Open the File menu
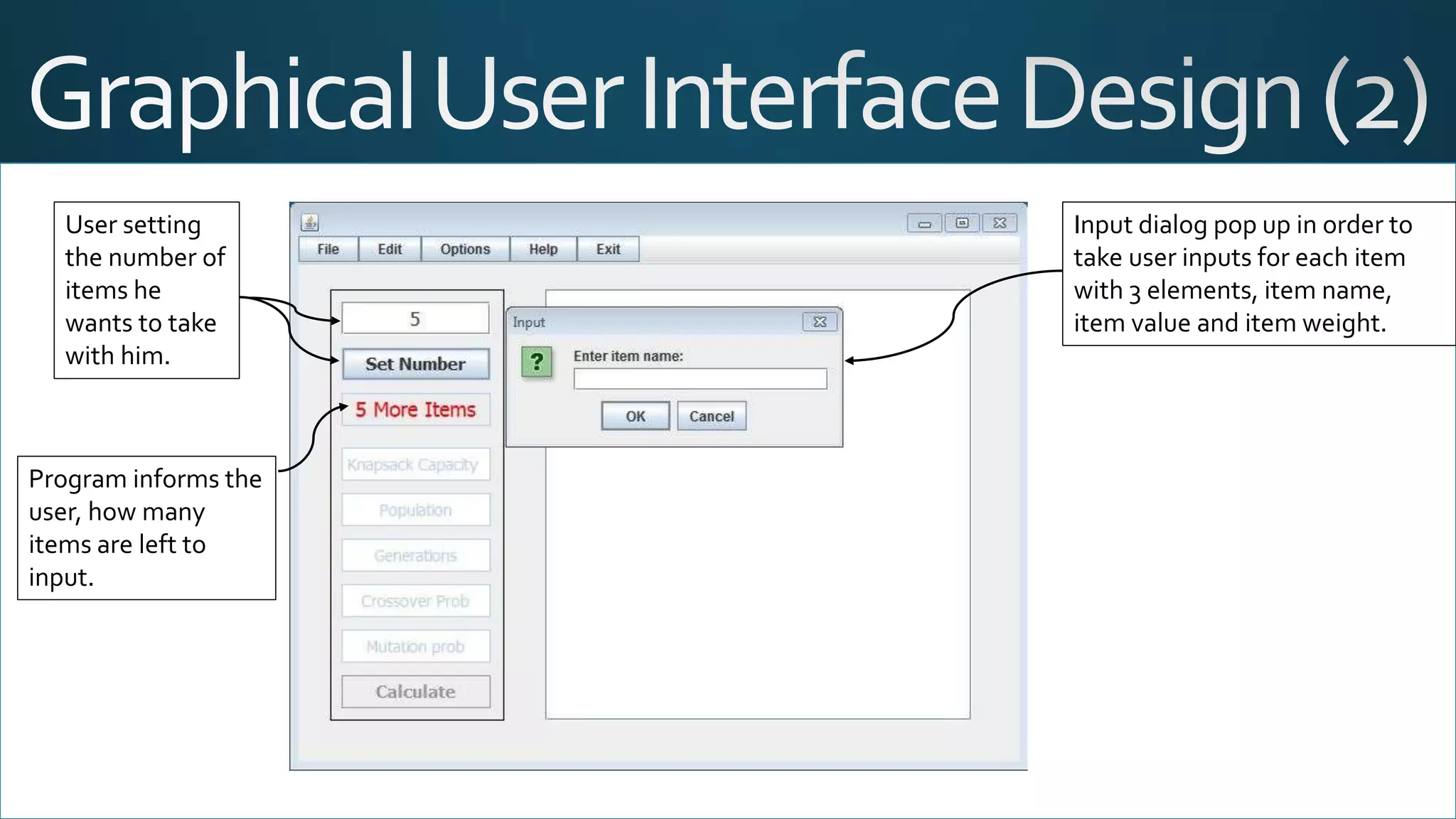 tap(328, 250)
